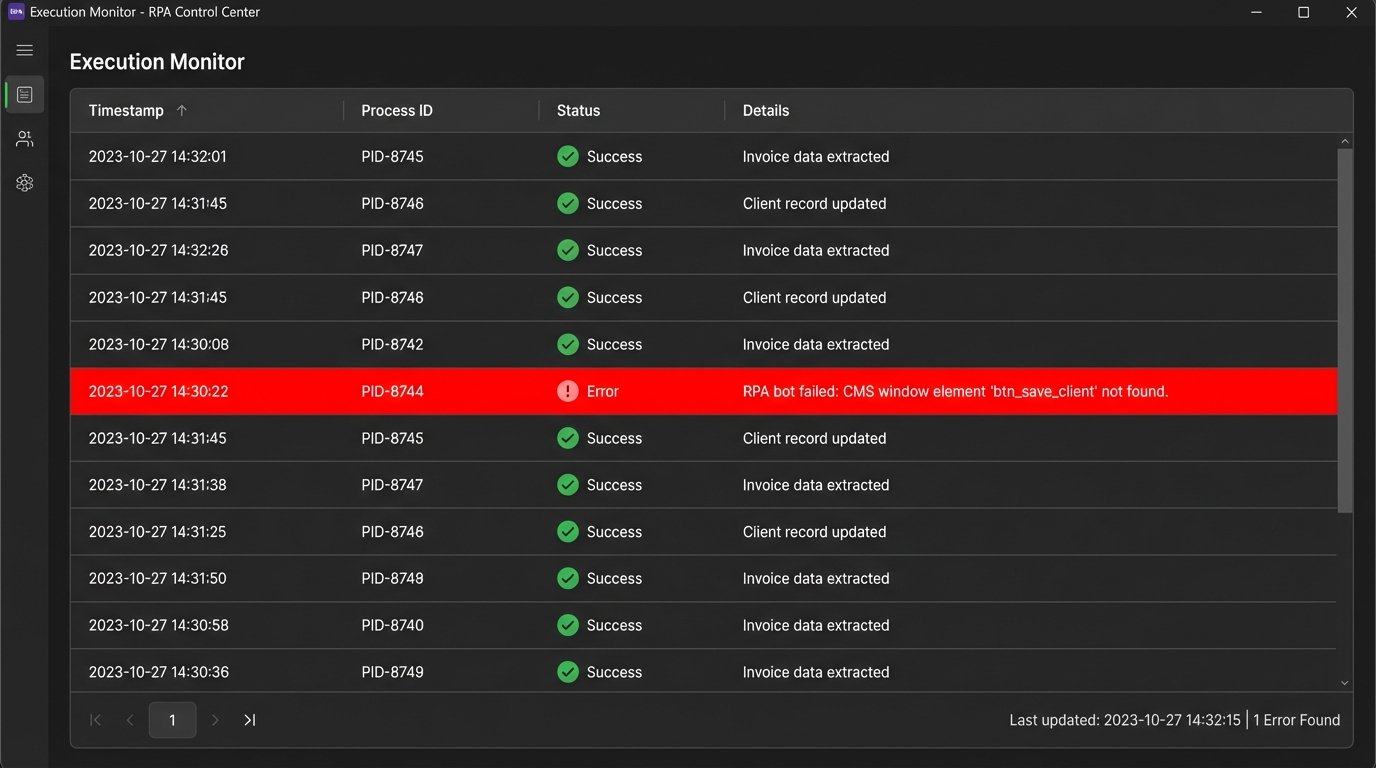1376x768 pixels.
Task: Expand sorting on the Status column header
Action: (x=578, y=110)
